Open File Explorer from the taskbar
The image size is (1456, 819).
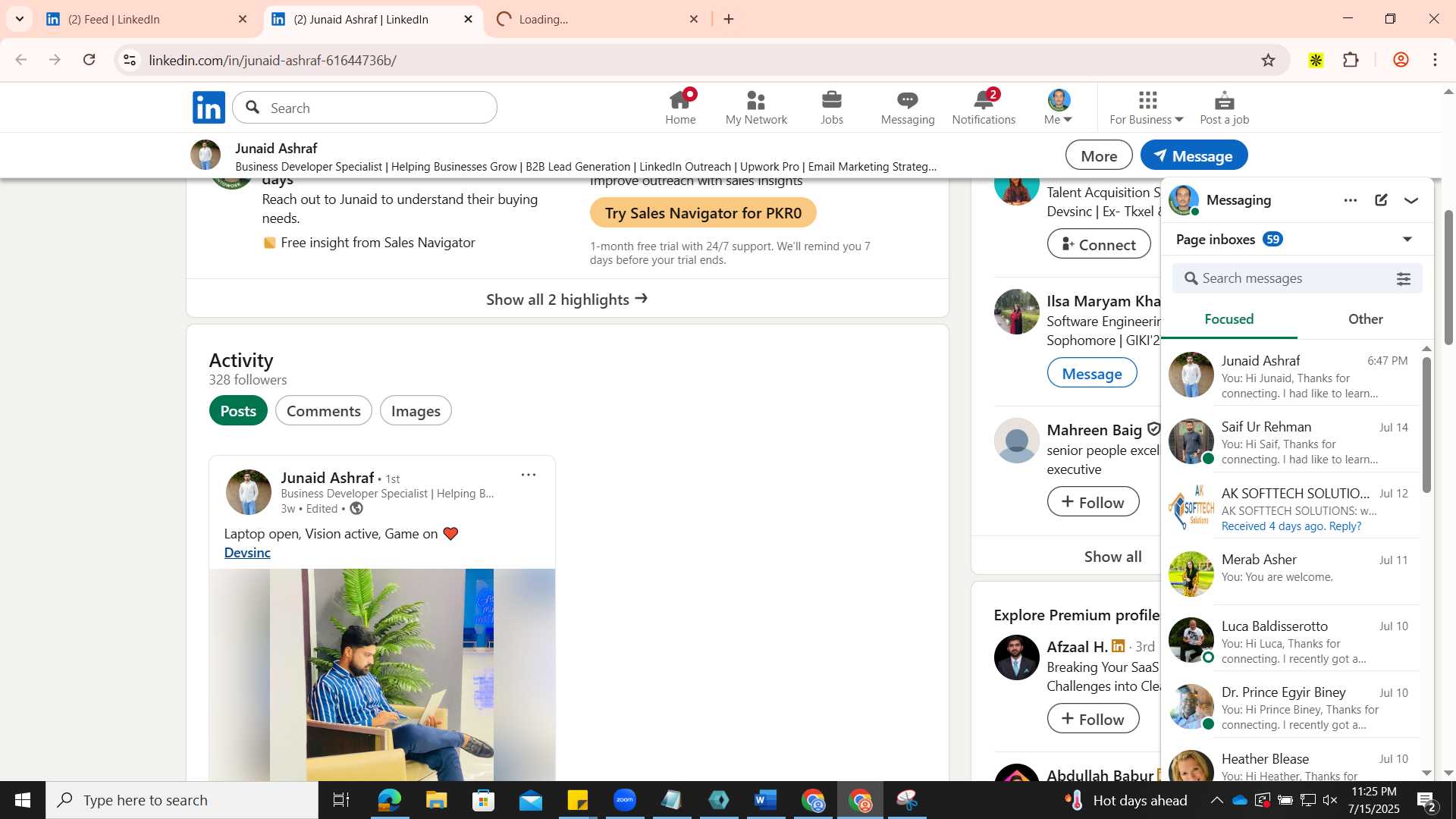[x=436, y=800]
